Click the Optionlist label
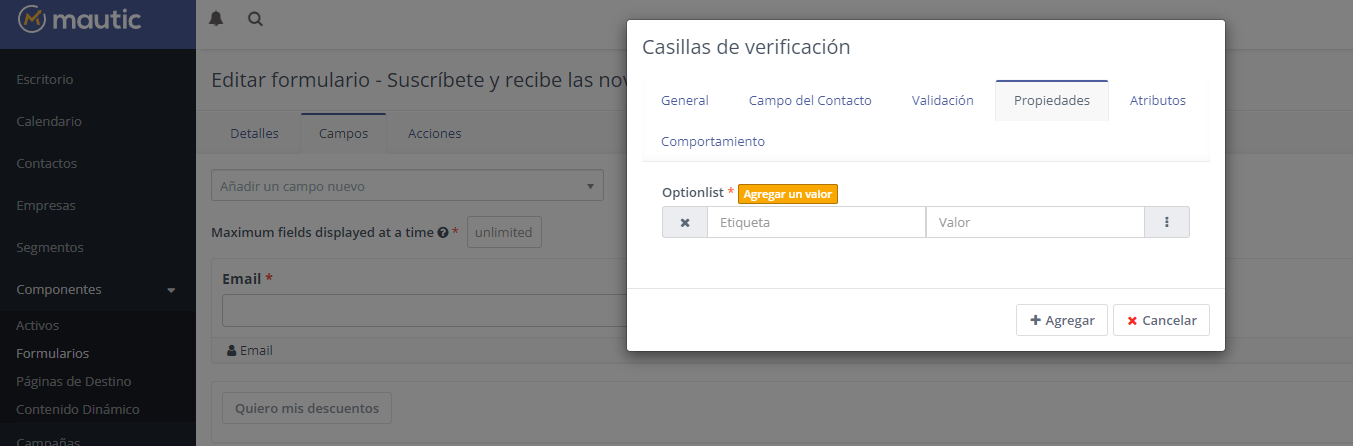The height and width of the screenshot is (446, 1353). (692, 191)
